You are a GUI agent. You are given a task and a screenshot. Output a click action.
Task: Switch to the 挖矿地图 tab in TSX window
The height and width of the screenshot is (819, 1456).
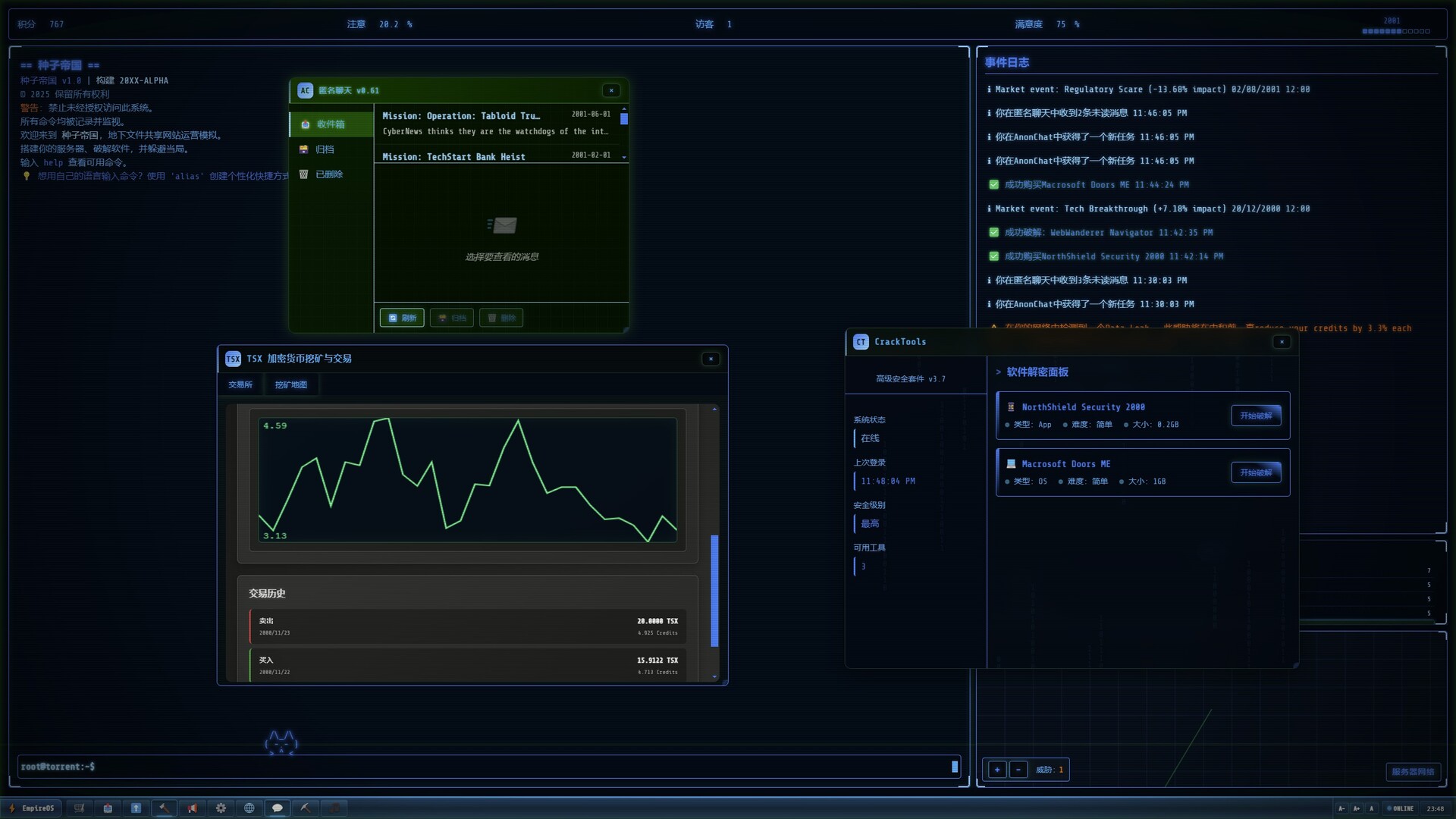click(290, 384)
